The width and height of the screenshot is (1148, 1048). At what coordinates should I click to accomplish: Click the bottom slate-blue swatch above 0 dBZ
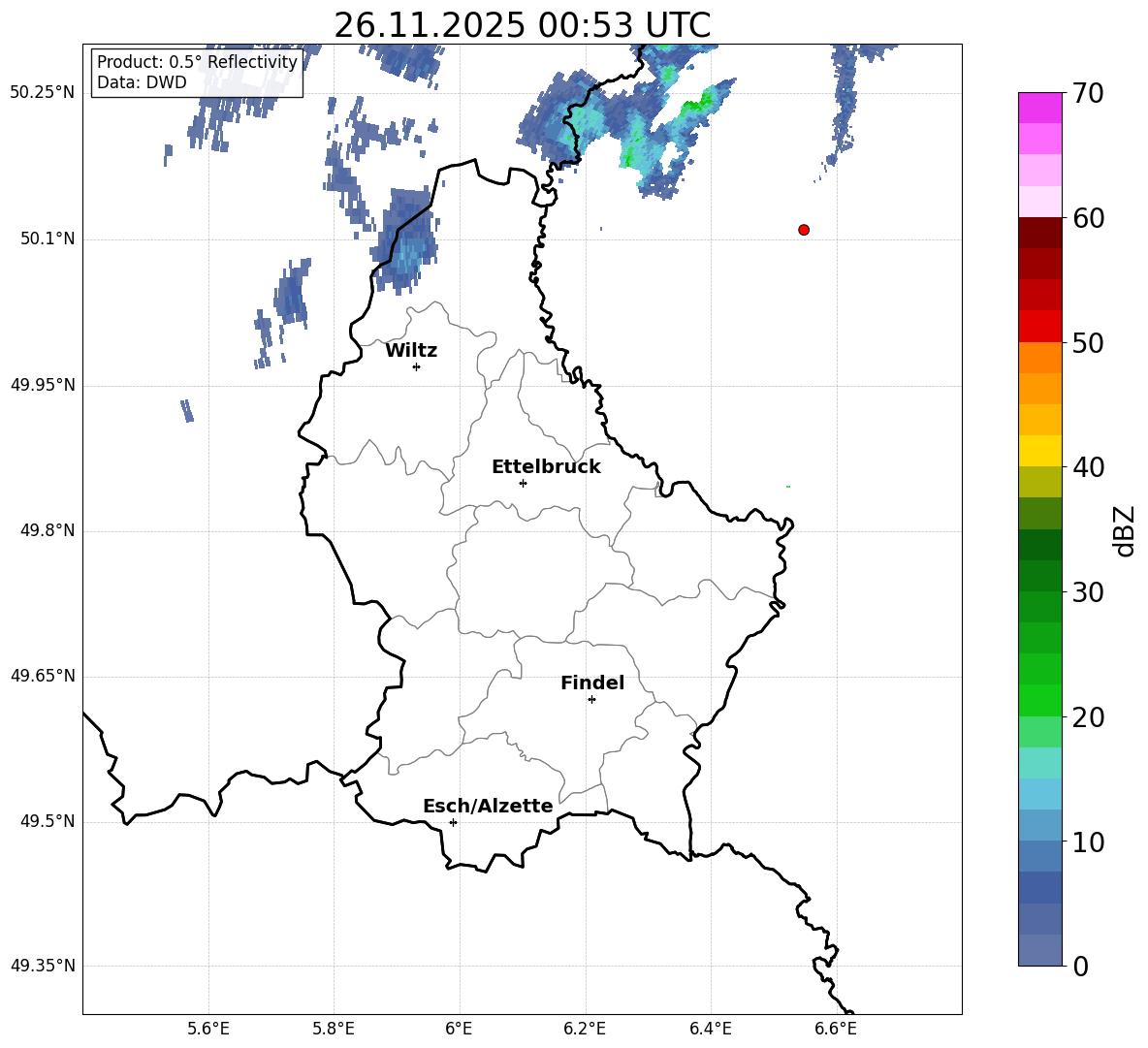[1040, 950]
